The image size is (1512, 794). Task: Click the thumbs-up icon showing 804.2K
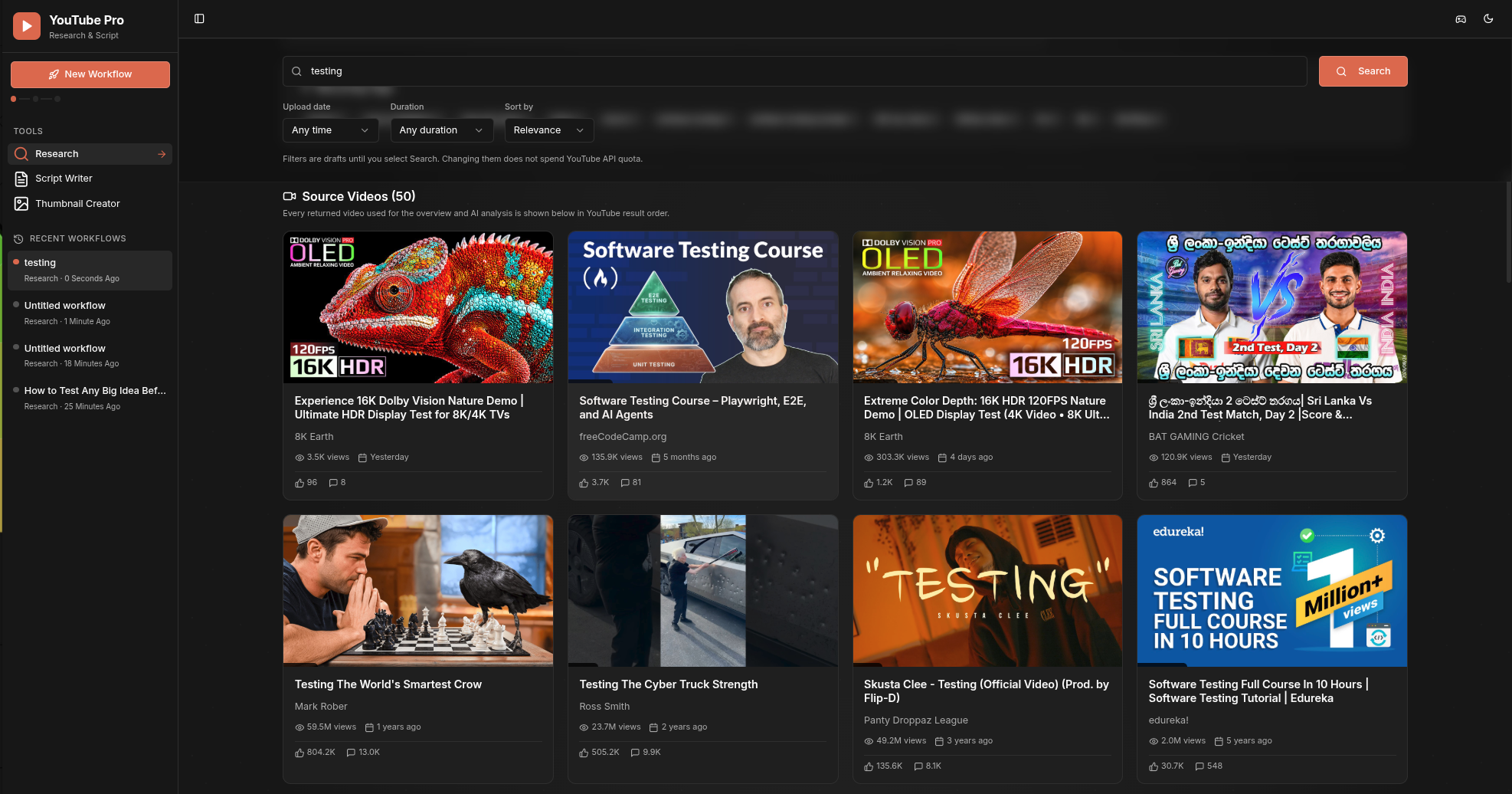tap(299, 753)
